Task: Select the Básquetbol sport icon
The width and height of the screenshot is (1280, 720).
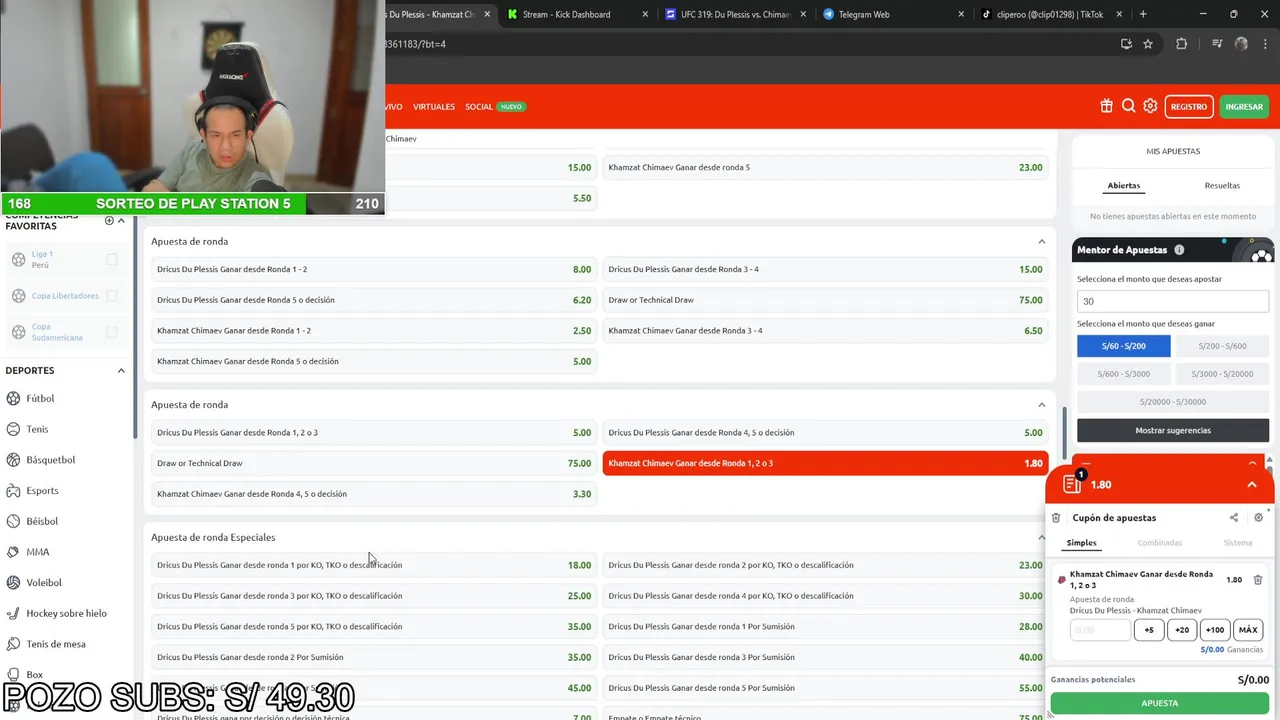Action: [x=14, y=460]
